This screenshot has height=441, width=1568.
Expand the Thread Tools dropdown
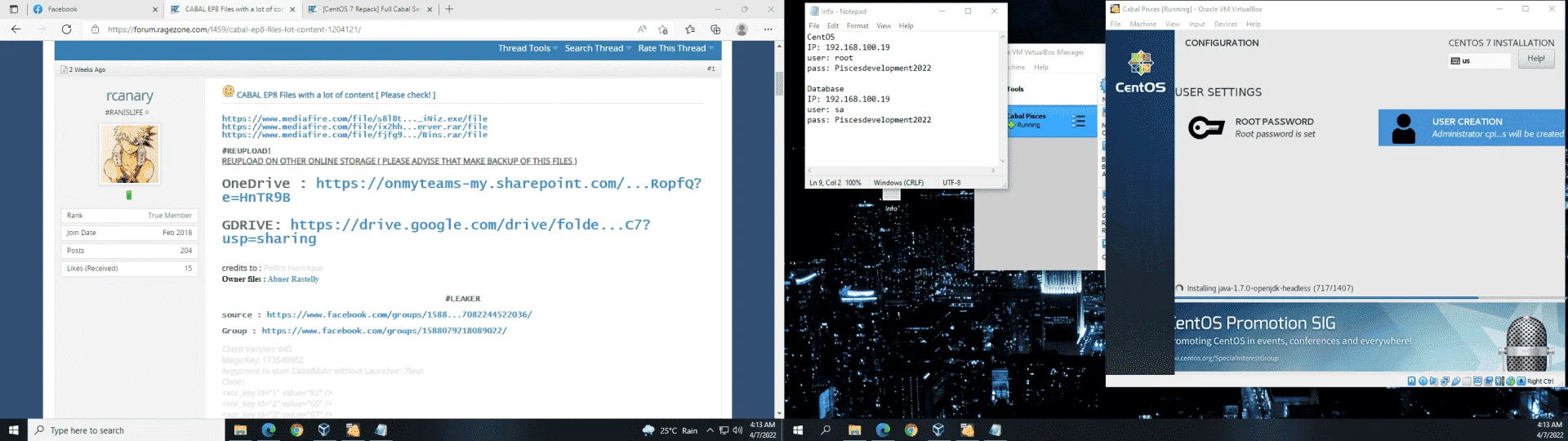coord(528,48)
